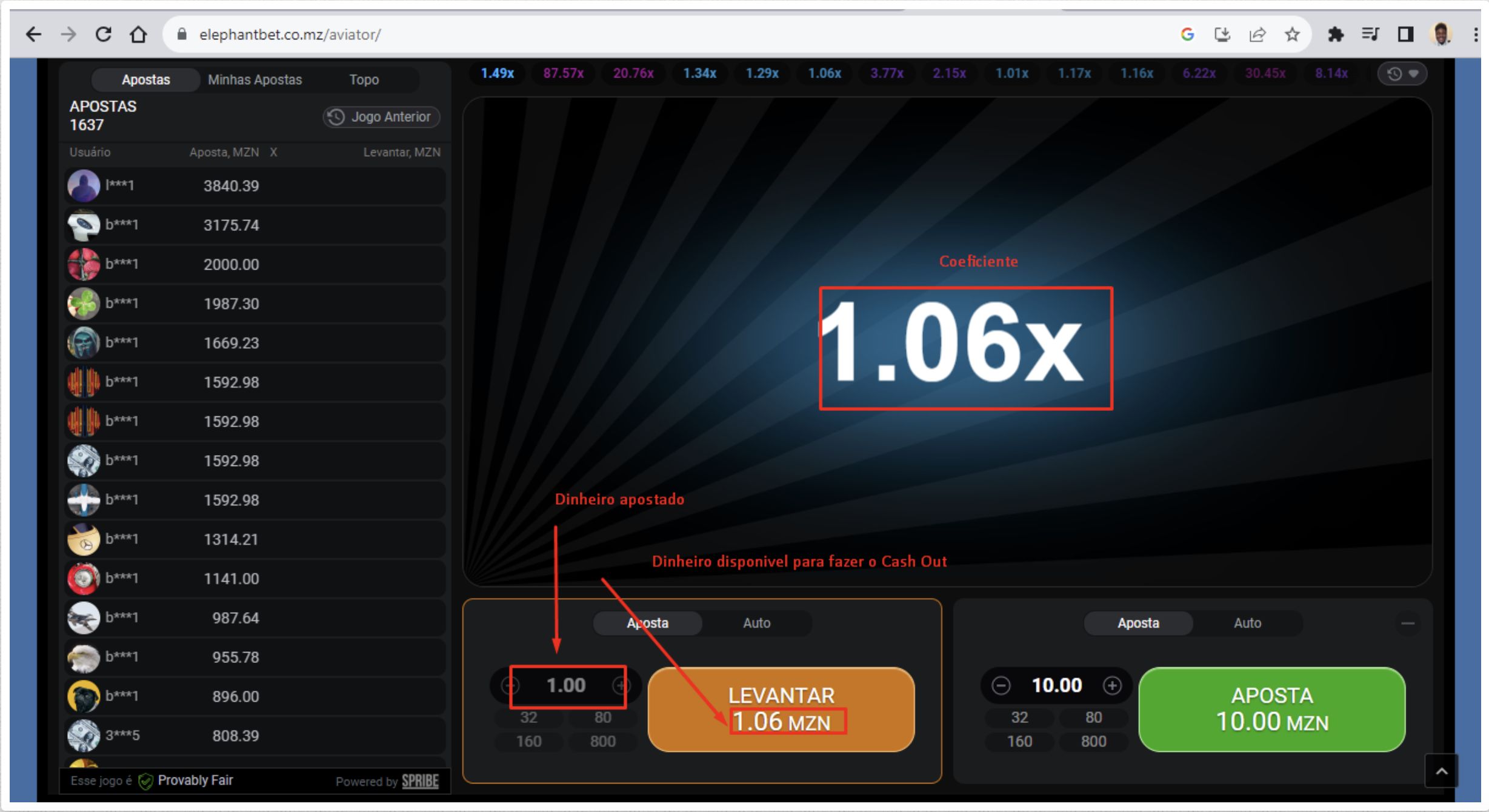Select the 808.39 bet row
The height and width of the screenshot is (812, 1489).
point(255,736)
